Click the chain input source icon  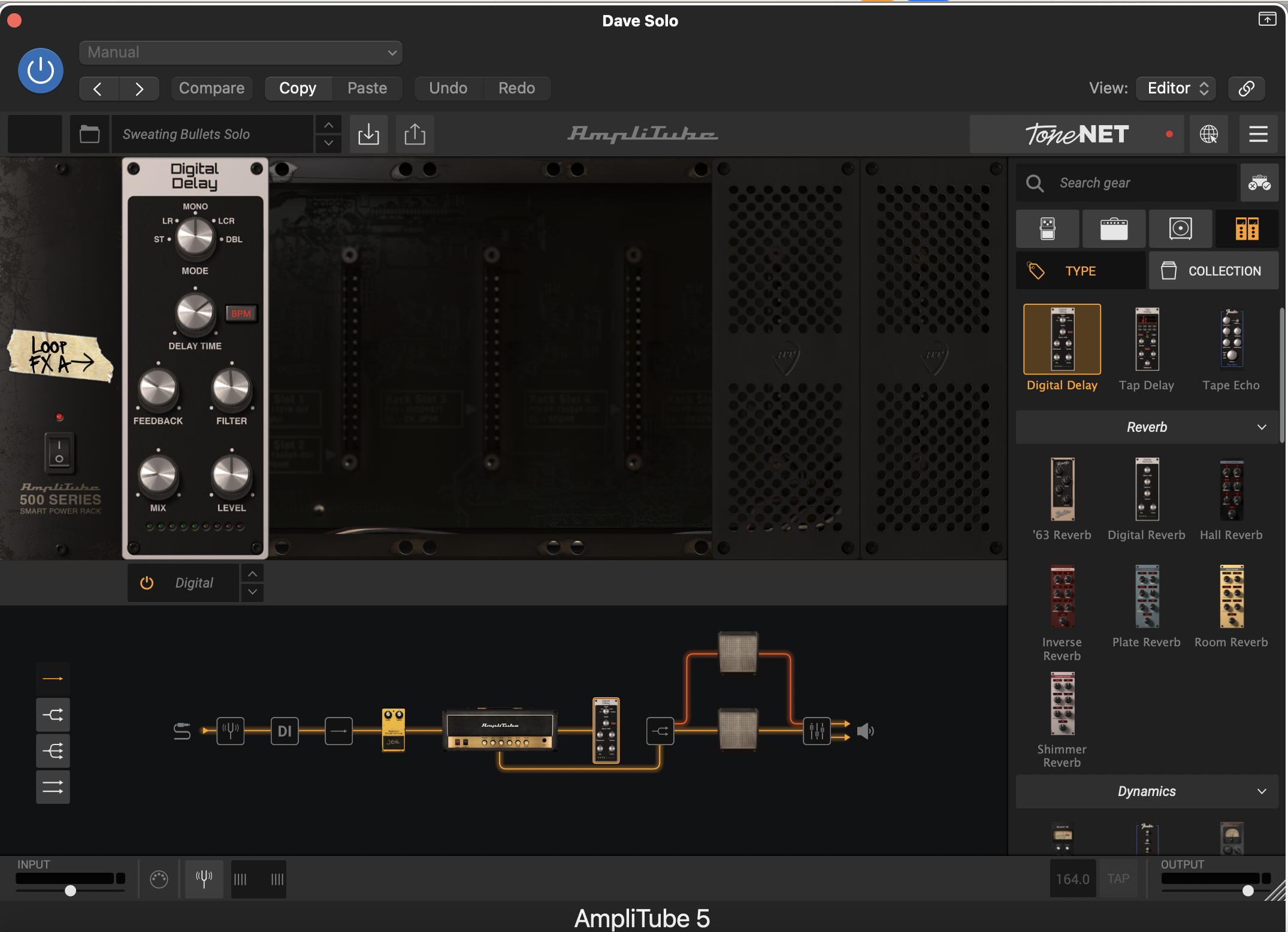pos(182,731)
